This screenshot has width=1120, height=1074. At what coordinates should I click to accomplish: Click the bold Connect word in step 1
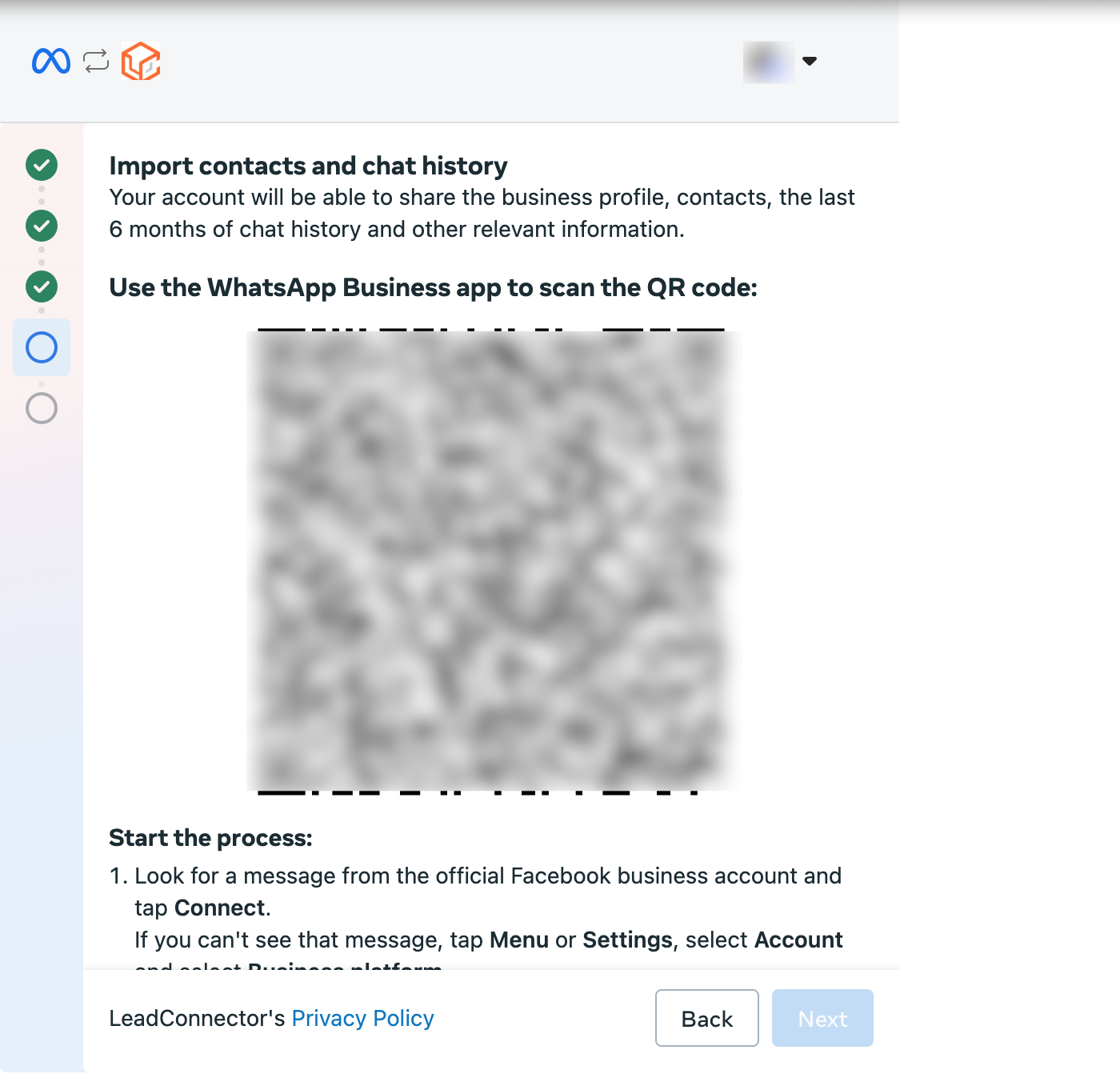(219, 908)
